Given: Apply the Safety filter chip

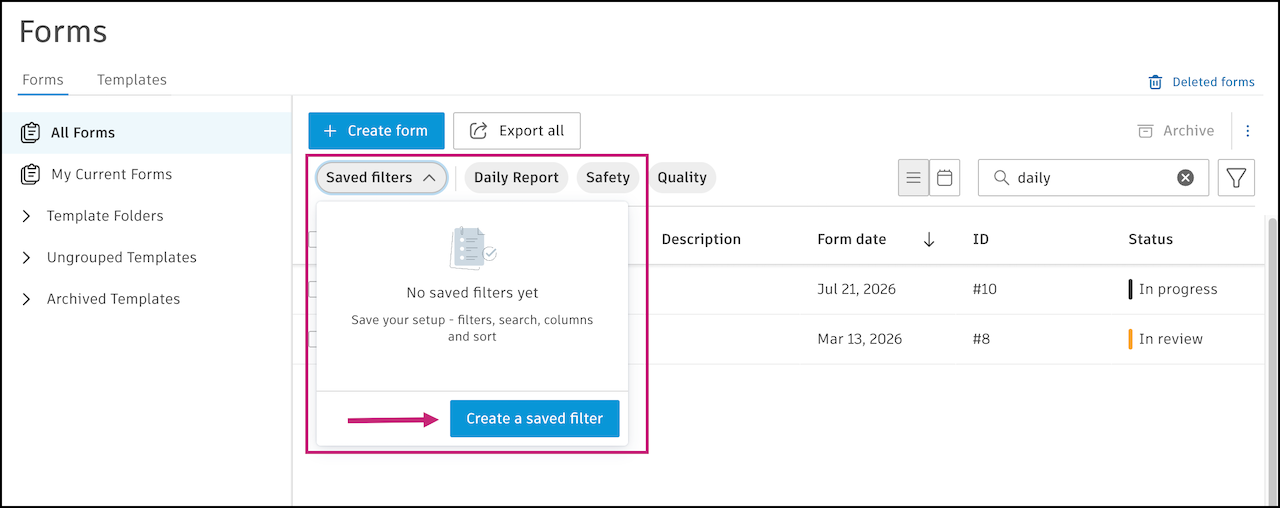Looking at the screenshot, I should click(x=608, y=178).
